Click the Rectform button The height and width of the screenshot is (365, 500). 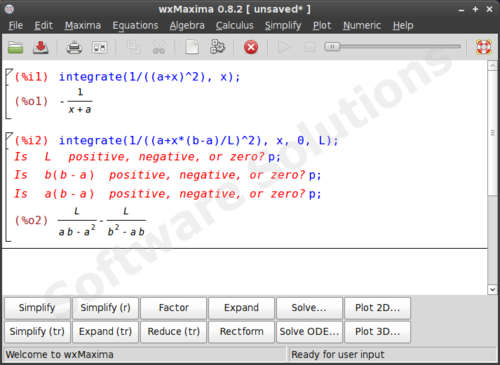pos(242,332)
